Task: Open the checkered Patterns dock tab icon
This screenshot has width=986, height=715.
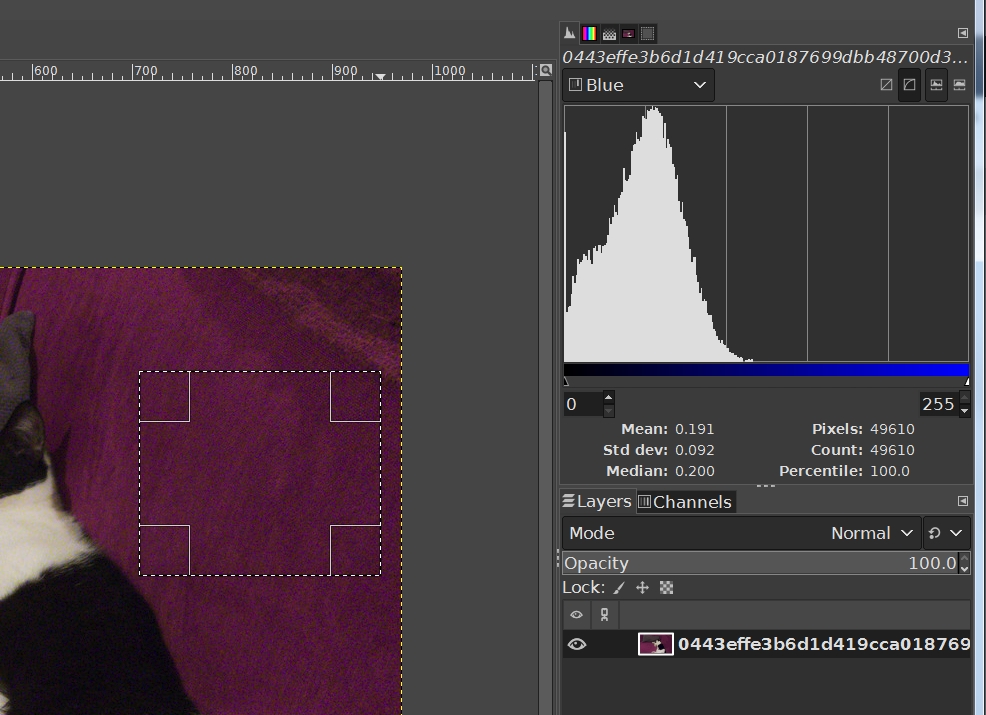Action: tap(609, 33)
